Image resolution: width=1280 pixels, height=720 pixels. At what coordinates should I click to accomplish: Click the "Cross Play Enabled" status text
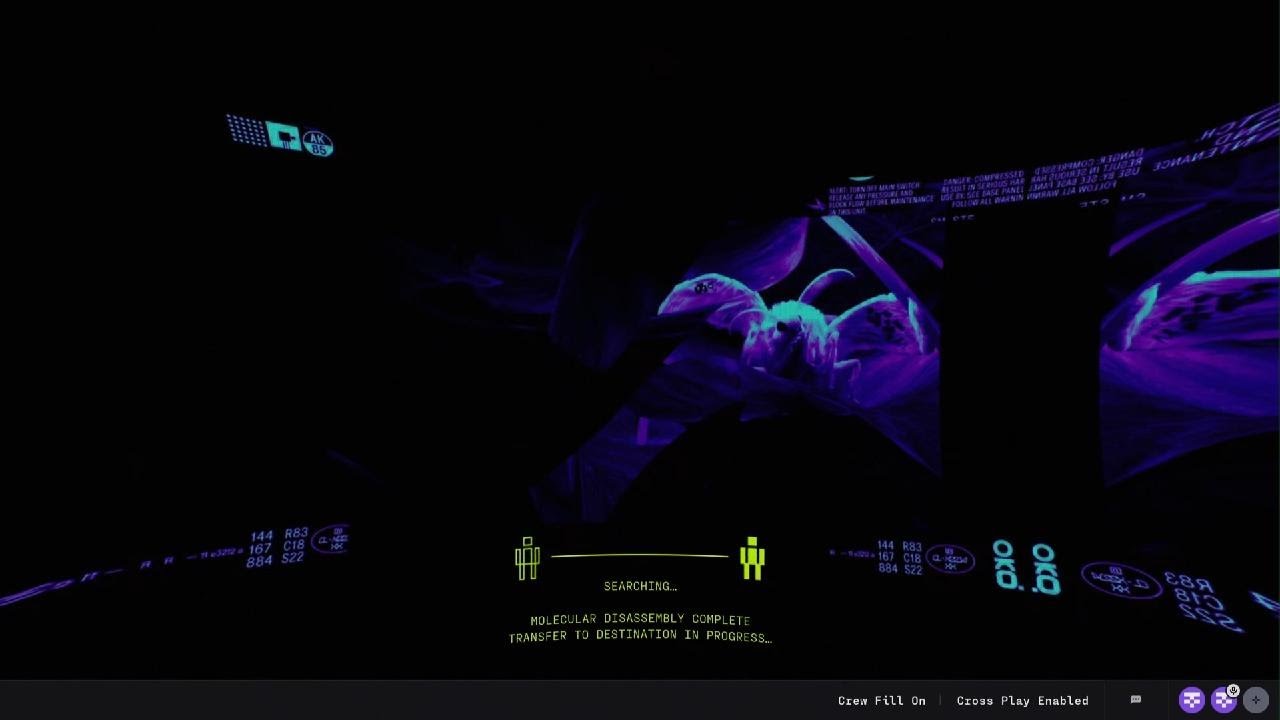pyautogui.click(x=1022, y=701)
